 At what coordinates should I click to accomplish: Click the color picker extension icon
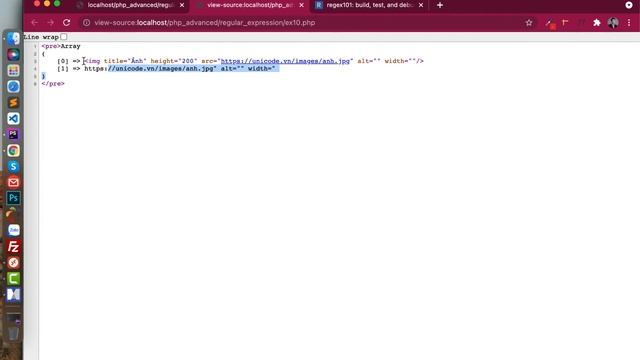pyautogui.click(x=549, y=24)
